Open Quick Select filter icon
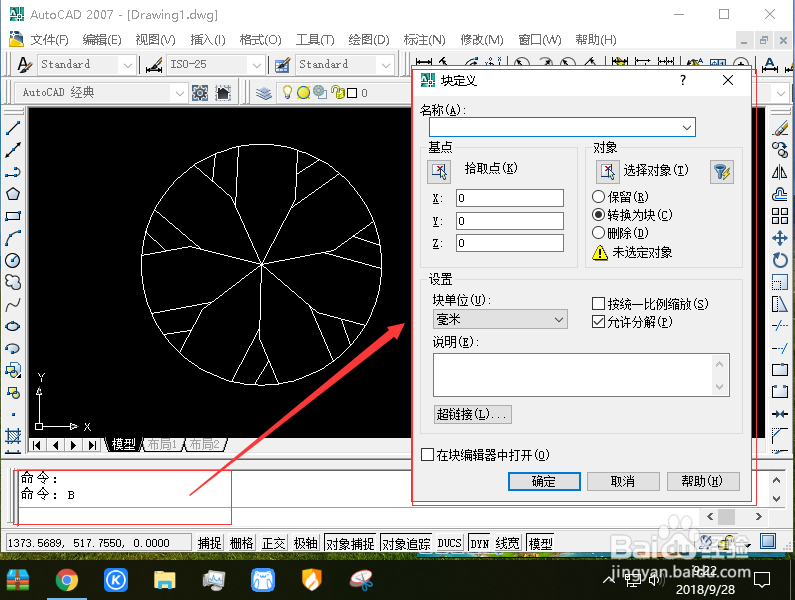This screenshot has width=795, height=600. pos(722,172)
